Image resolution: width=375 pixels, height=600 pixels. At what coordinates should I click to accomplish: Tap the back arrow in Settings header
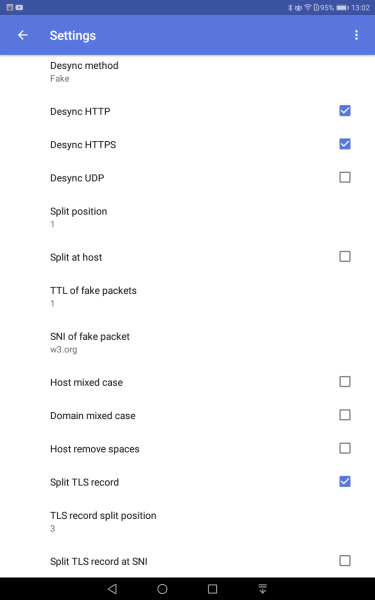click(23, 35)
